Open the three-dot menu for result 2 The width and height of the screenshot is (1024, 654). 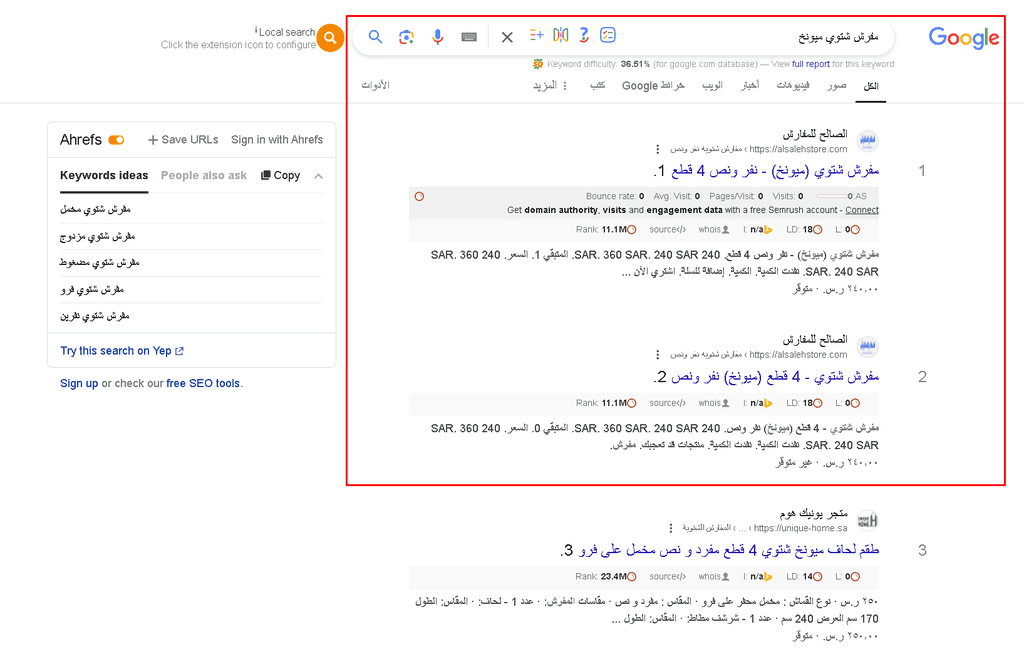point(658,355)
